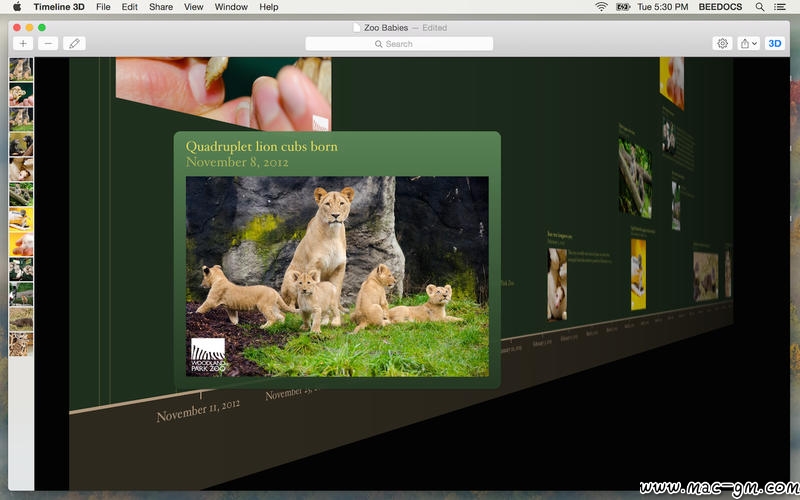Click the remove event minus button

(x=48, y=43)
